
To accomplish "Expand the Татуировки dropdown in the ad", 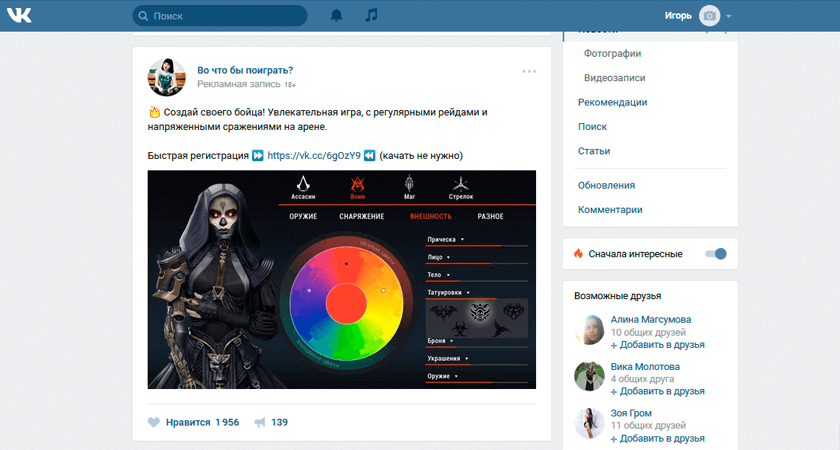I will point(448,292).
